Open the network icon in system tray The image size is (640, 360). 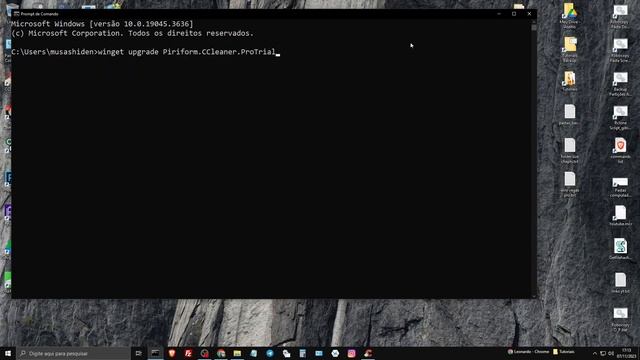point(603,353)
